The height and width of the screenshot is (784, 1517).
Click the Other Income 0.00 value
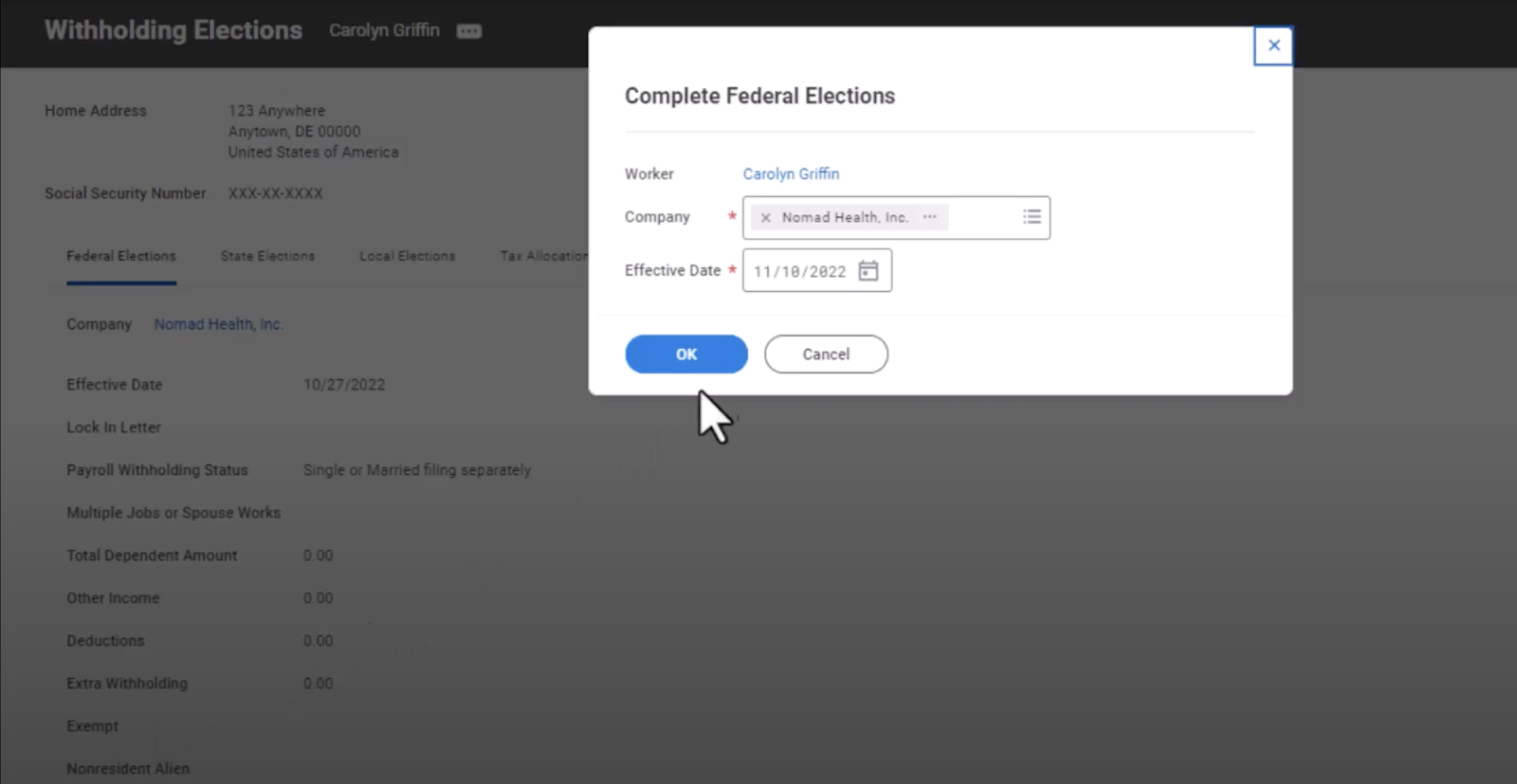pos(318,598)
